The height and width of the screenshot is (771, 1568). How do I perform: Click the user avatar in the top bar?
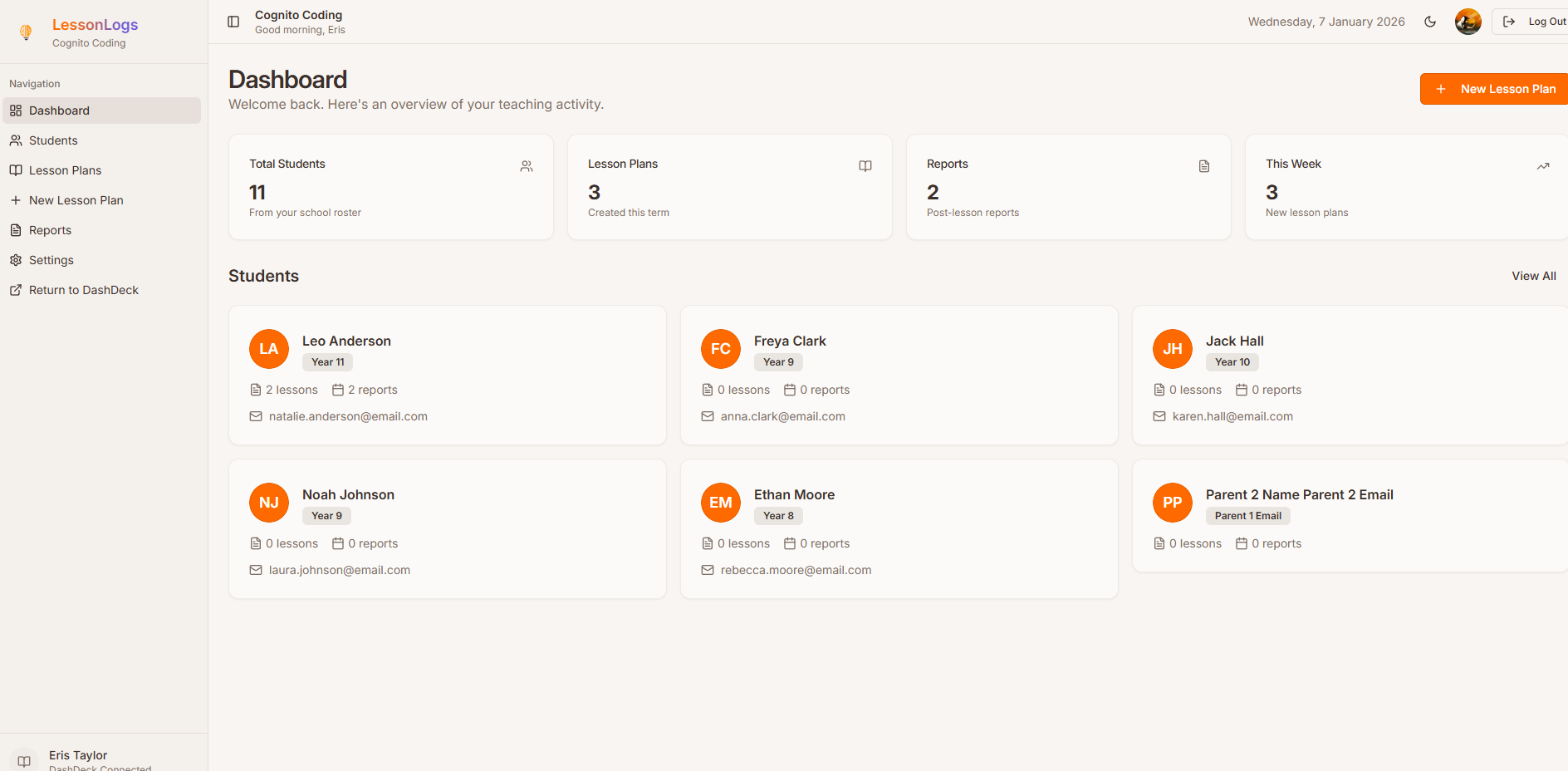pos(1468,22)
